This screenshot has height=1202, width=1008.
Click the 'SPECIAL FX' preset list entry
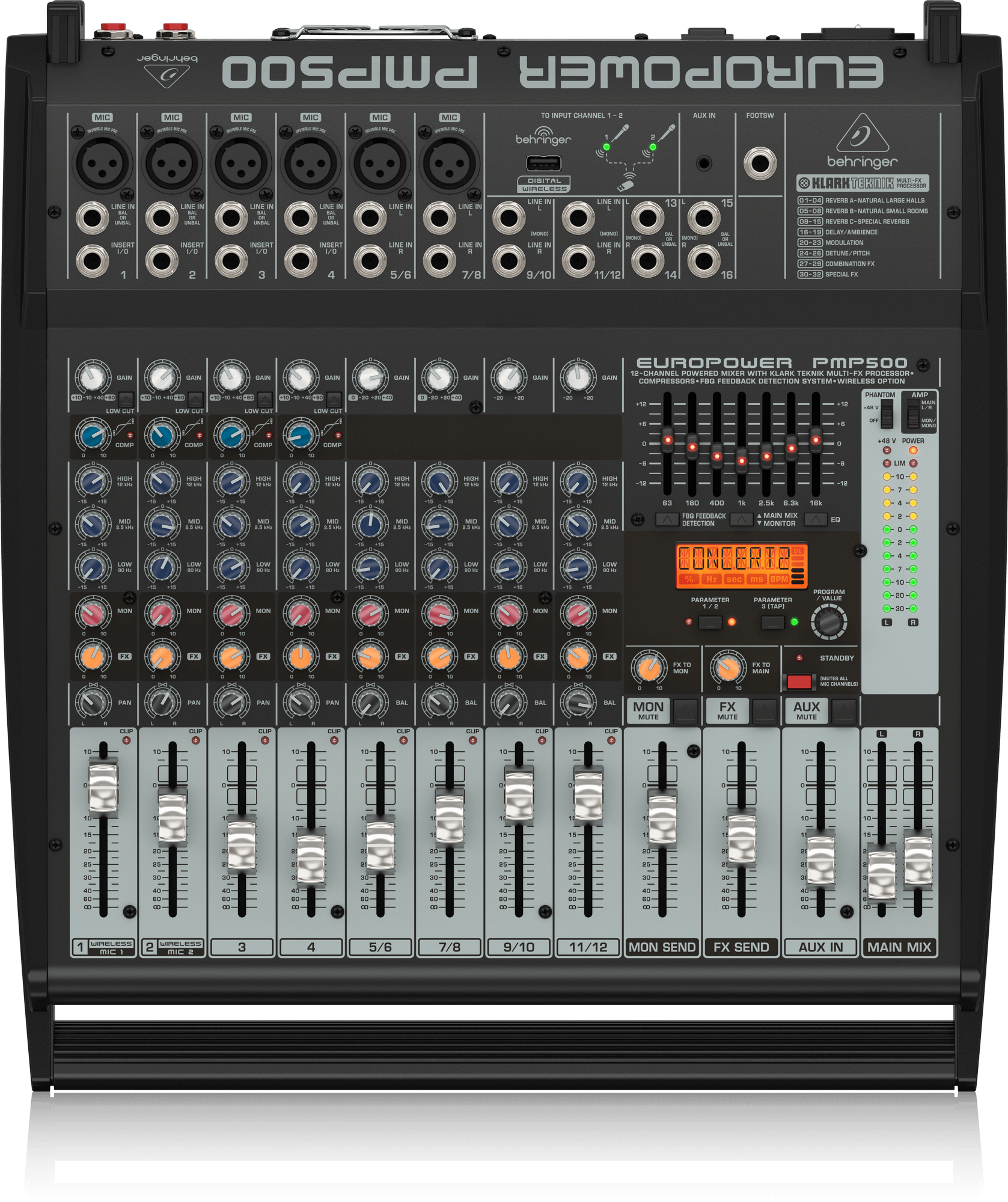coord(842,275)
